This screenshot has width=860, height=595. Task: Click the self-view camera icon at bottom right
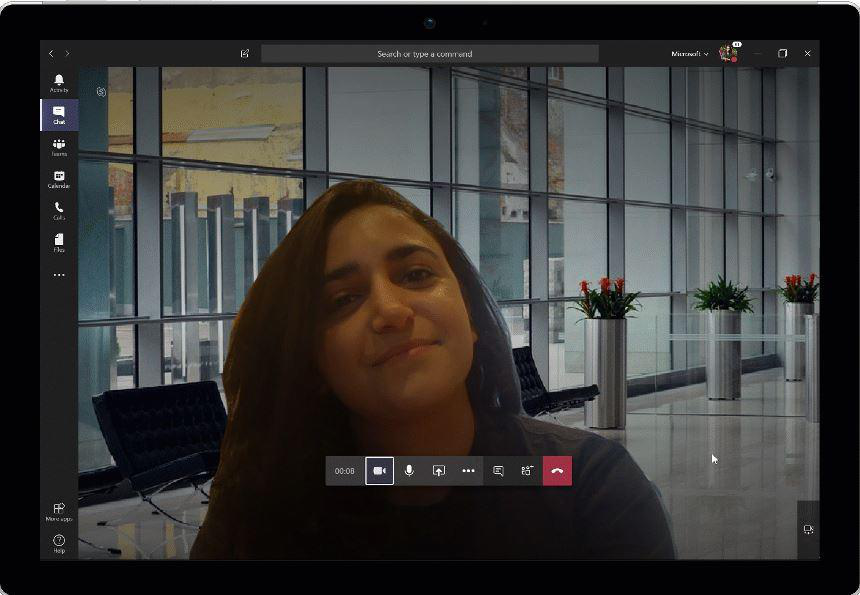click(808, 529)
